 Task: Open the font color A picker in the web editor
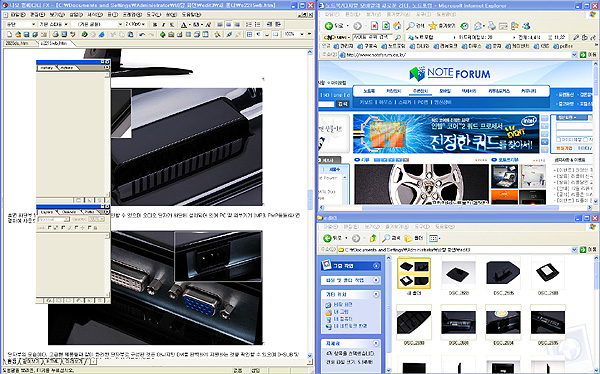tap(184, 24)
